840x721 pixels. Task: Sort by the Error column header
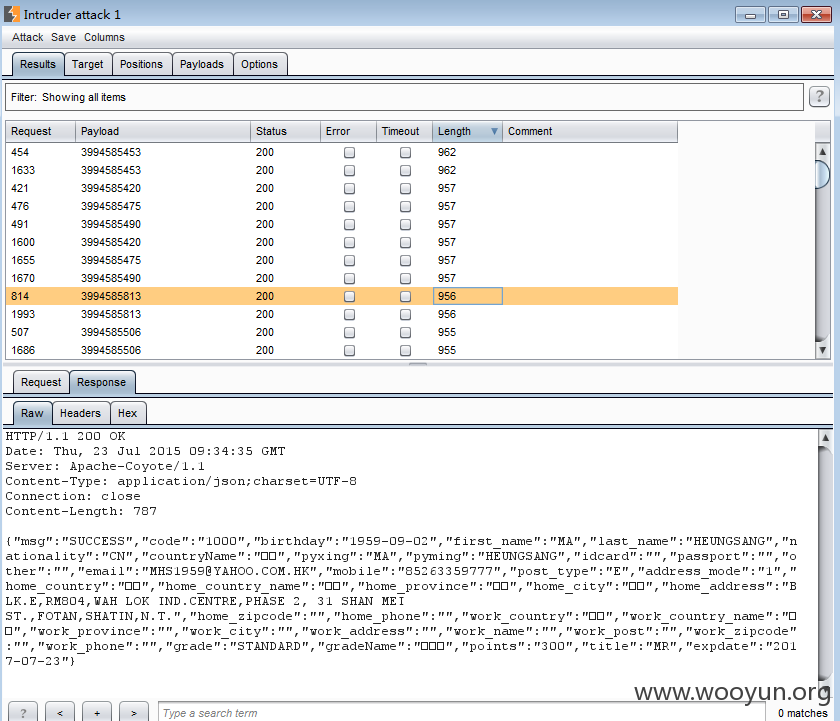click(x=348, y=131)
